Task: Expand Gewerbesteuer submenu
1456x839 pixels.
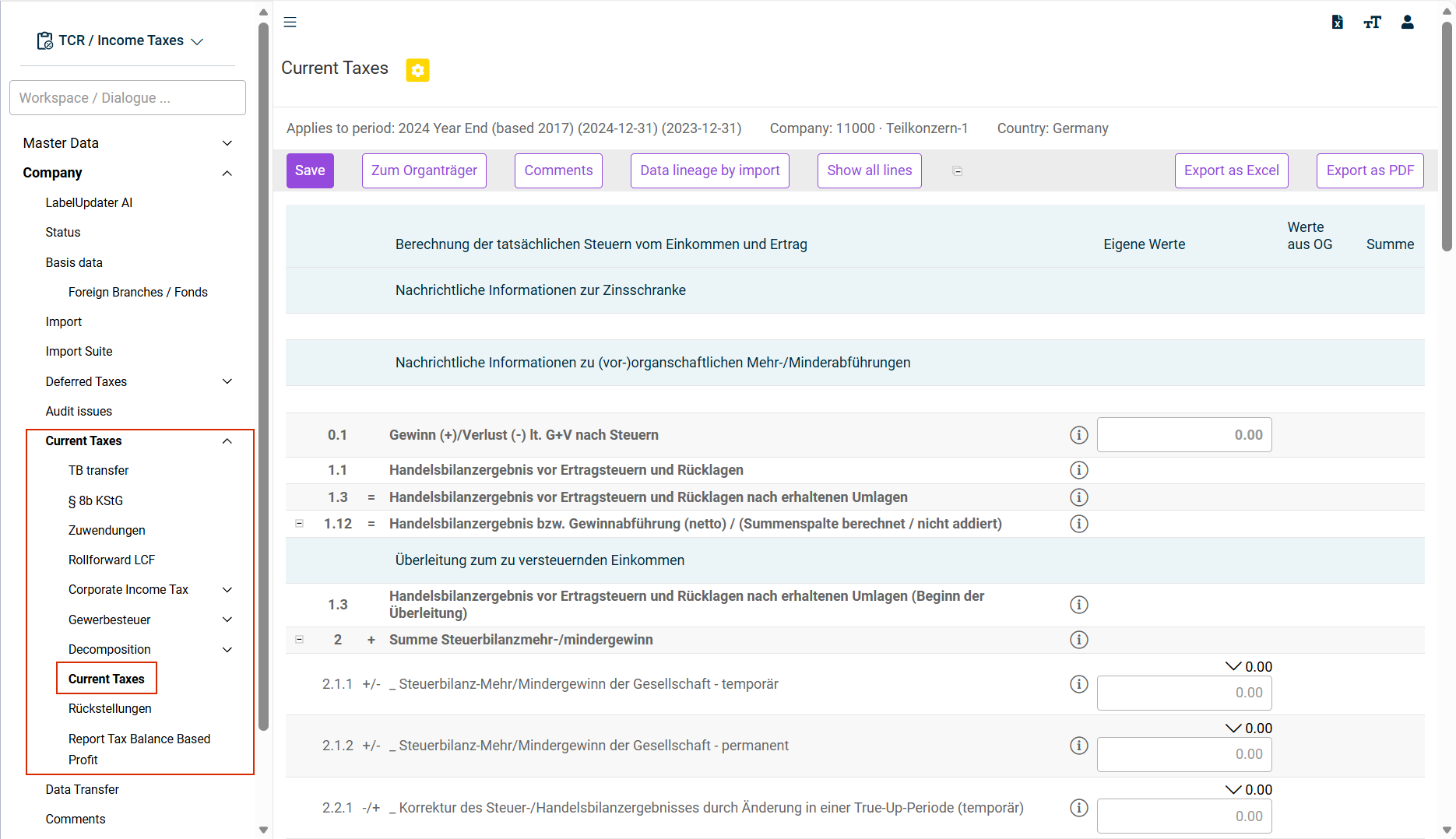Action: tap(227, 620)
